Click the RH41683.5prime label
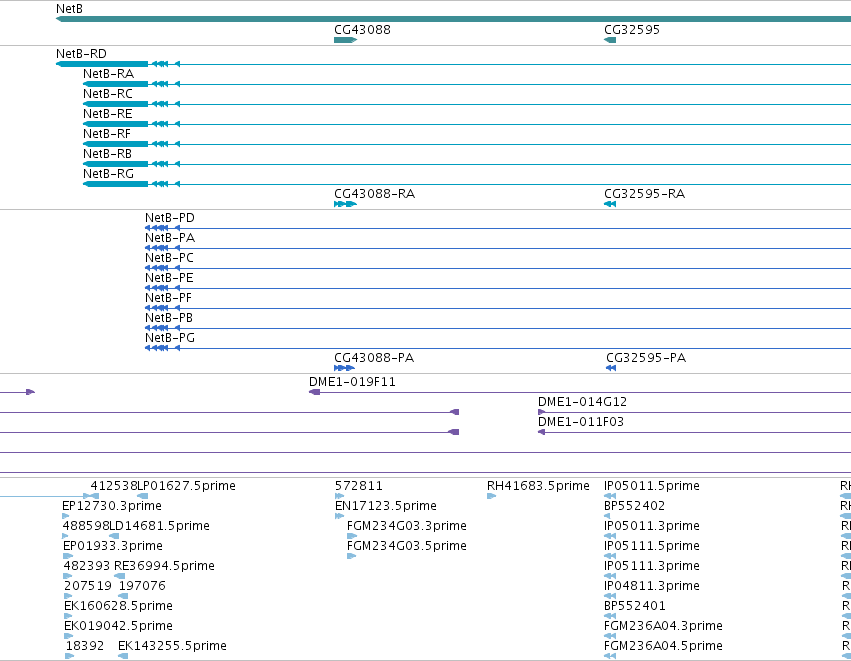This screenshot has height=661, width=851. pos(538,486)
